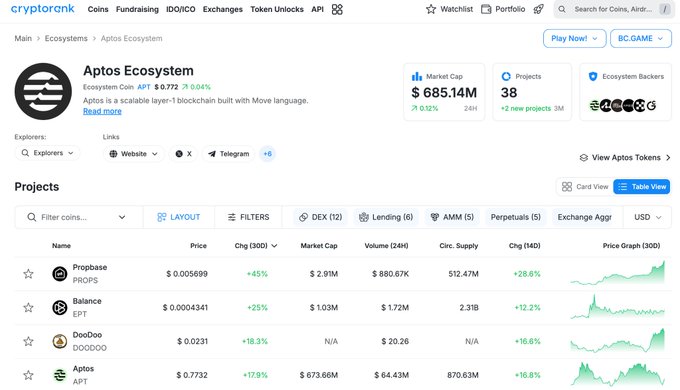
Task: Filter by Lending (6) category
Action: 386,217
